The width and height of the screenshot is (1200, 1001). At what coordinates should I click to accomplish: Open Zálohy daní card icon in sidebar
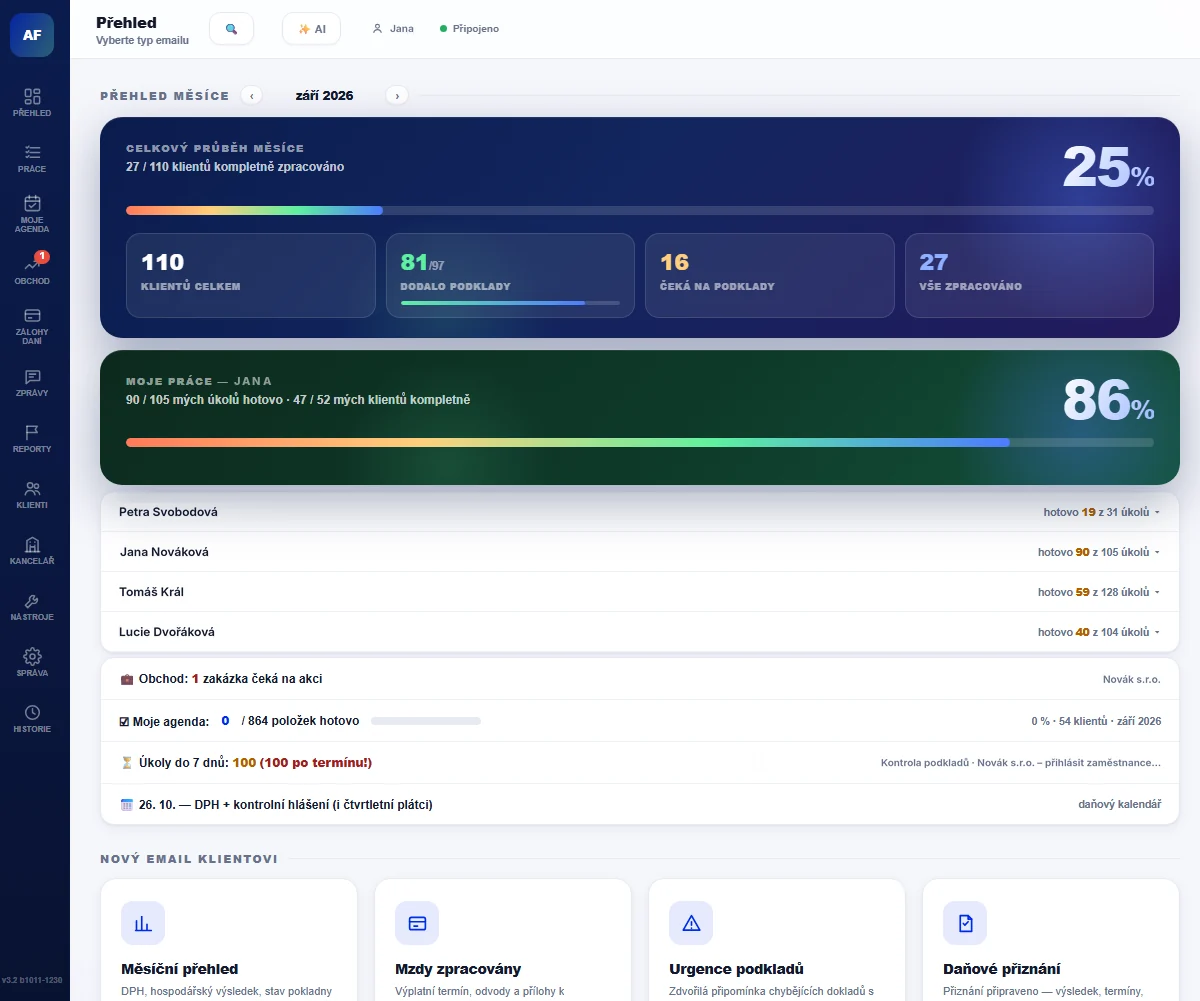click(32, 314)
